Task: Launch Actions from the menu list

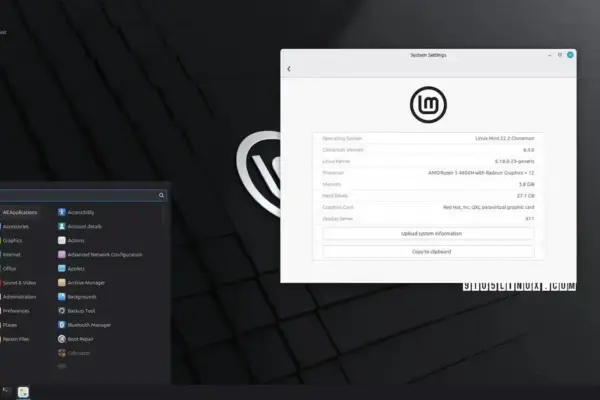Action: point(71,240)
